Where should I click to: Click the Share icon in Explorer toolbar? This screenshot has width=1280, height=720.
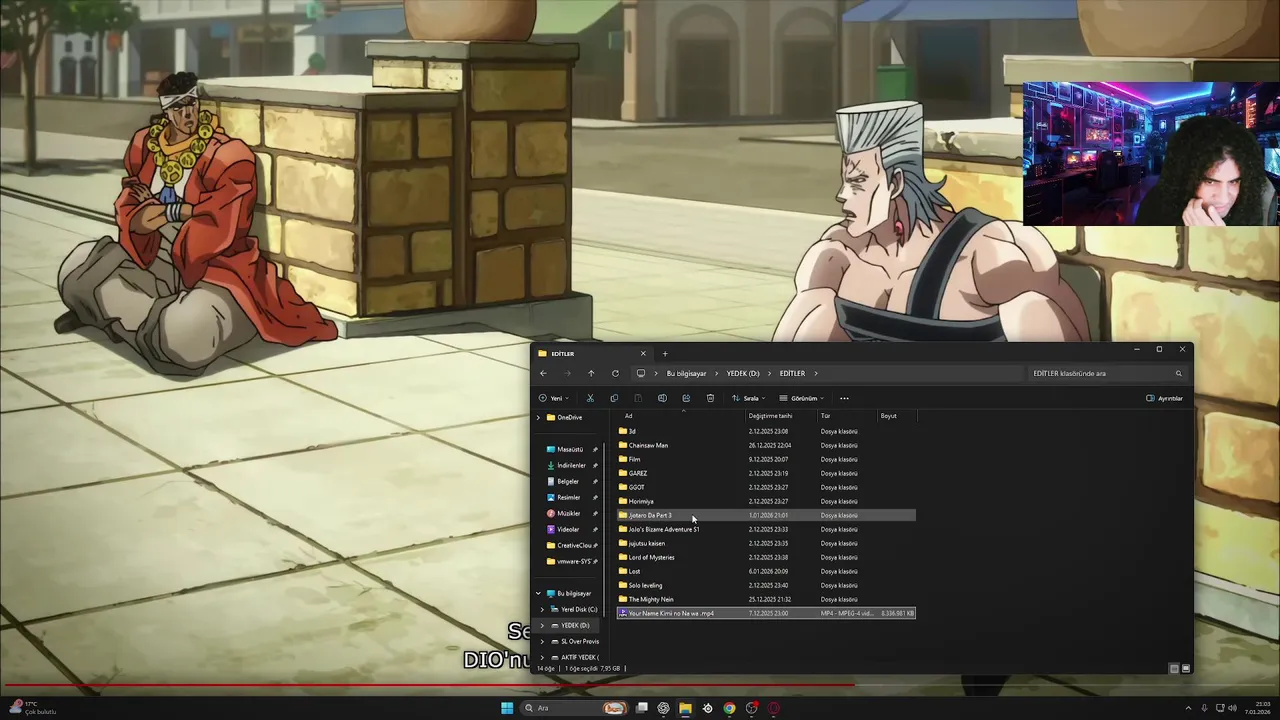tap(686, 398)
